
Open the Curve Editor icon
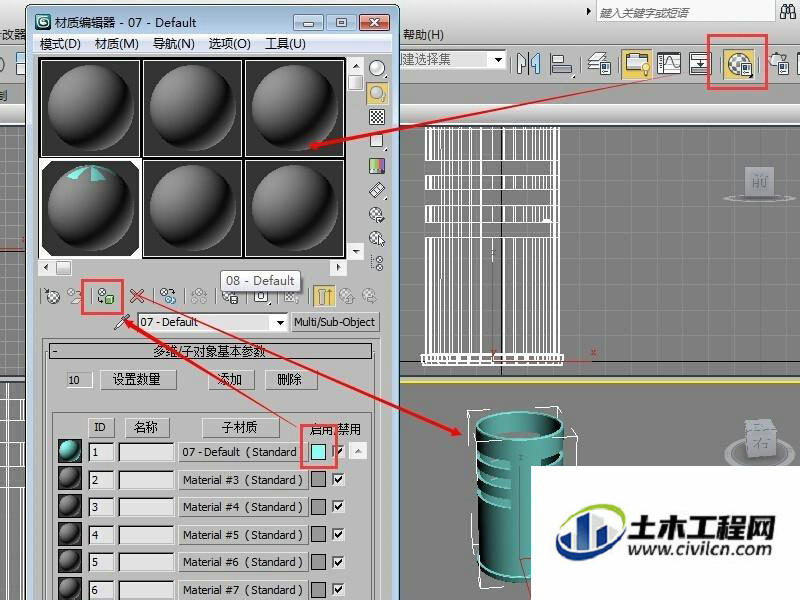(x=669, y=64)
